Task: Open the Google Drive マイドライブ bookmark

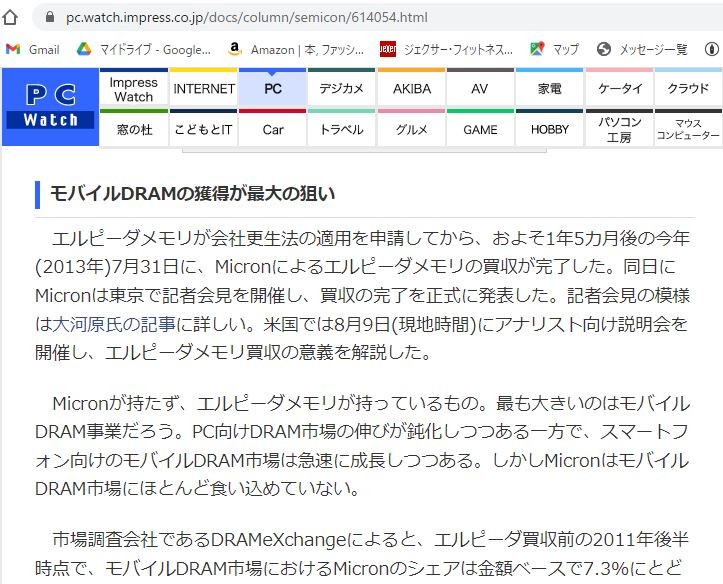Action: (x=143, y=49)
